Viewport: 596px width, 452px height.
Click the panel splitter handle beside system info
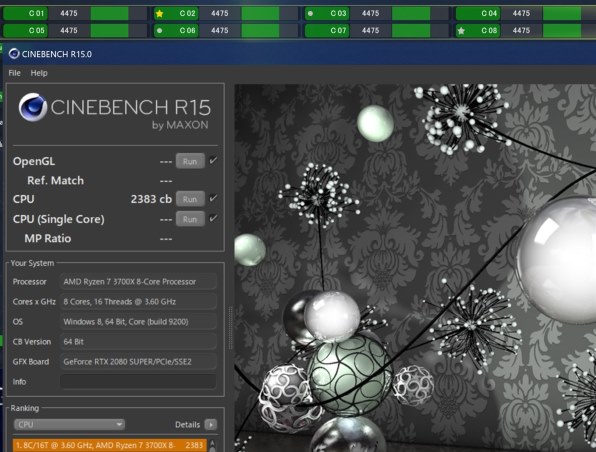coord(230,328)
